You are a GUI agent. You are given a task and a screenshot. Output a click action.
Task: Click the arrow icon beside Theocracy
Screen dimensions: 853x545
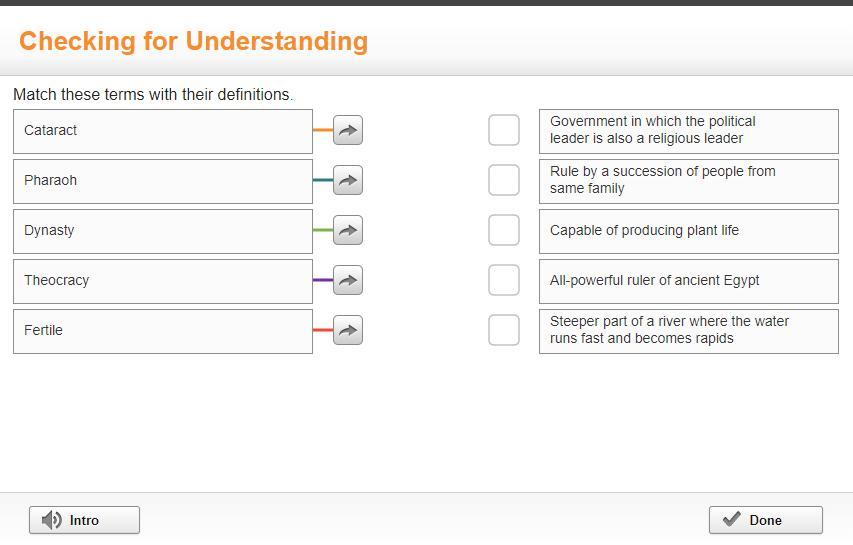tap(347, 280)
